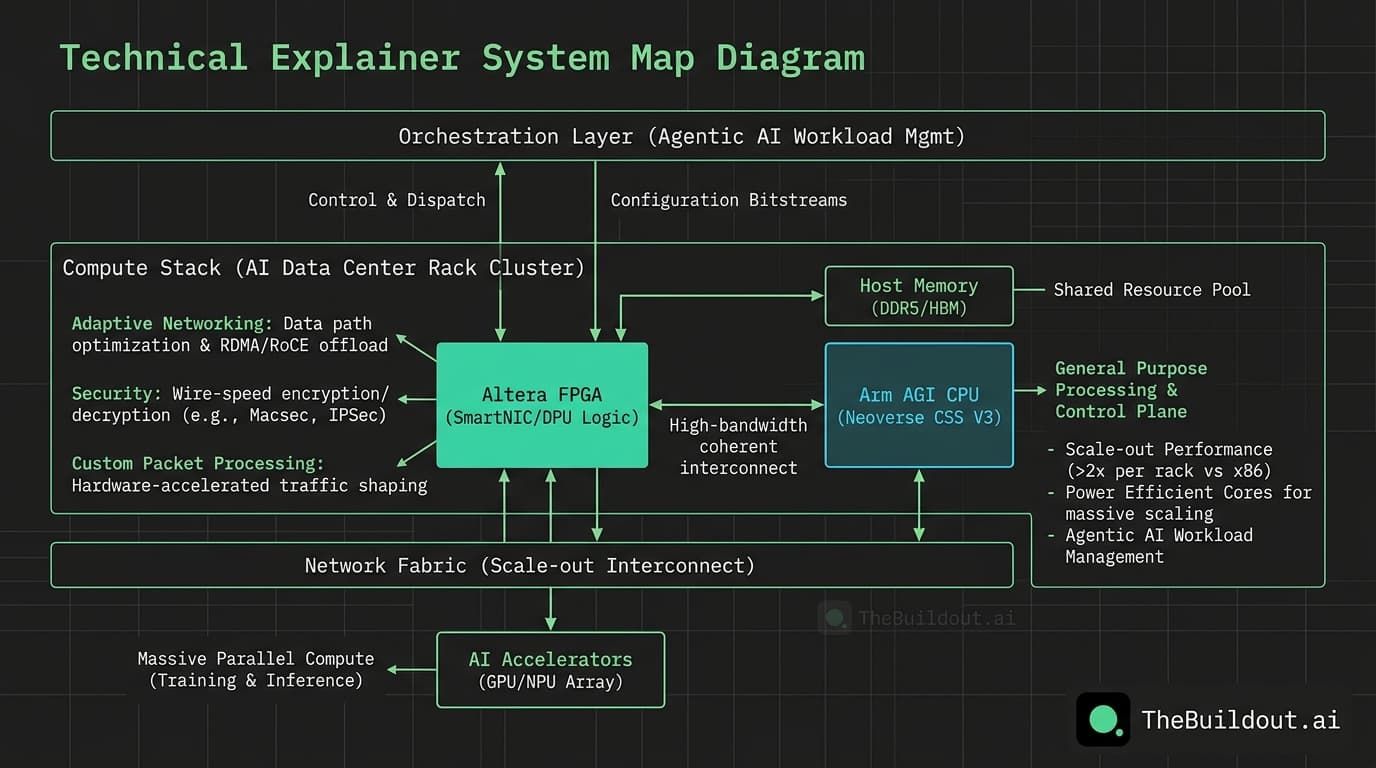The width and height of the screenshot is (1376, 768).
Task: Select the AI Accelerators (GPU/NPU Array) block
Action: (x=550, y=670)
